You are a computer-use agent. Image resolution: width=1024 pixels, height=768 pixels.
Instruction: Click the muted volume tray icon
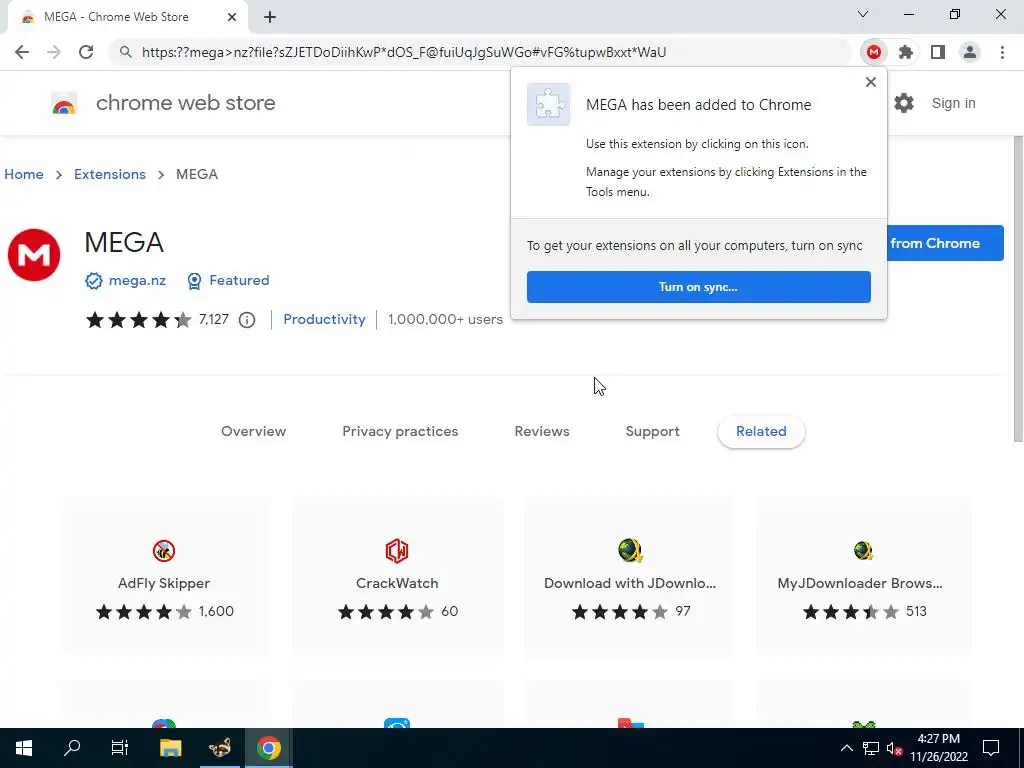(x=894, y=748)
